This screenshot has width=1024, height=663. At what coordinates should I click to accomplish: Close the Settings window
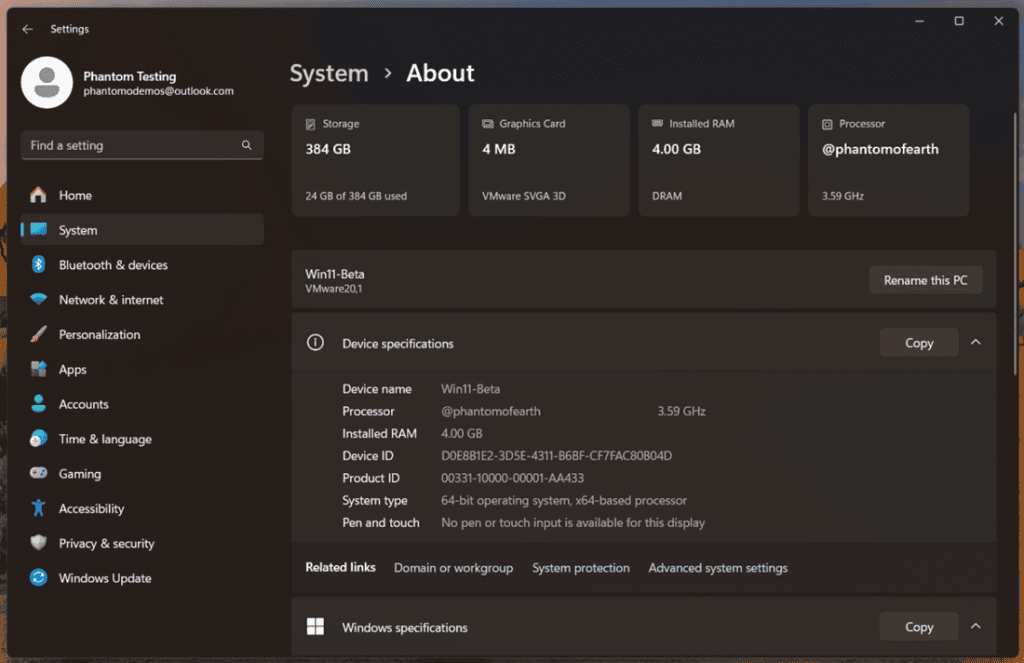999,21
